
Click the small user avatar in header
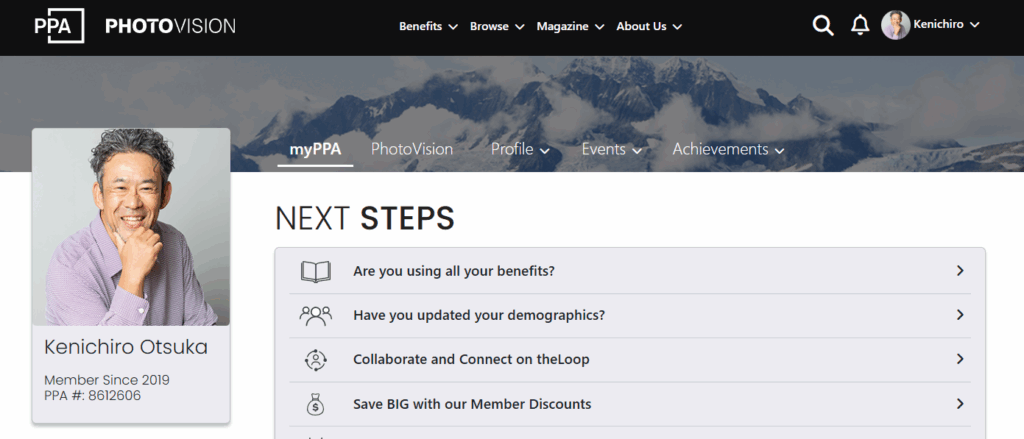point(895,25)
